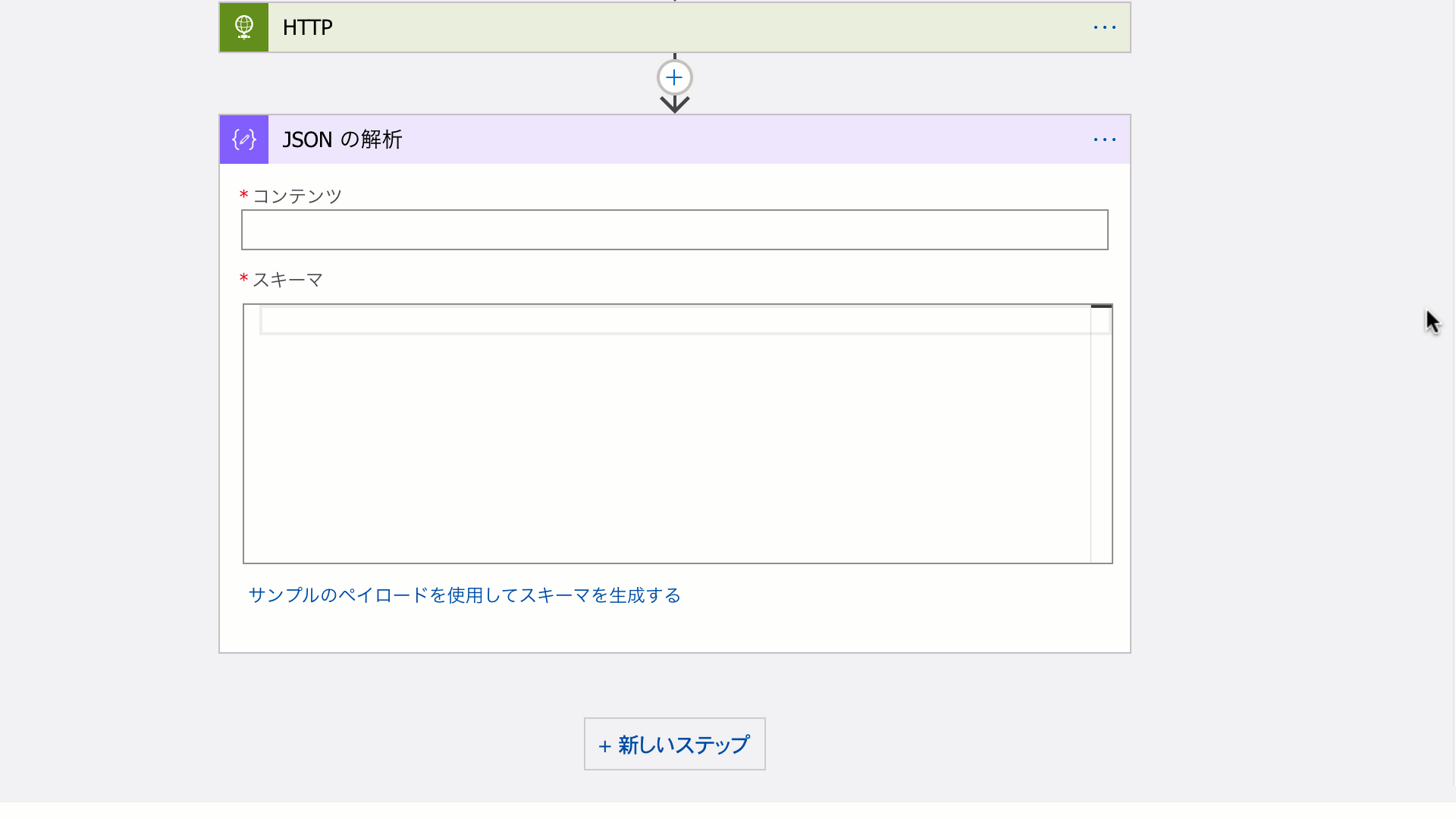Click the globe icon on HTTP step

tap(244, 27)
